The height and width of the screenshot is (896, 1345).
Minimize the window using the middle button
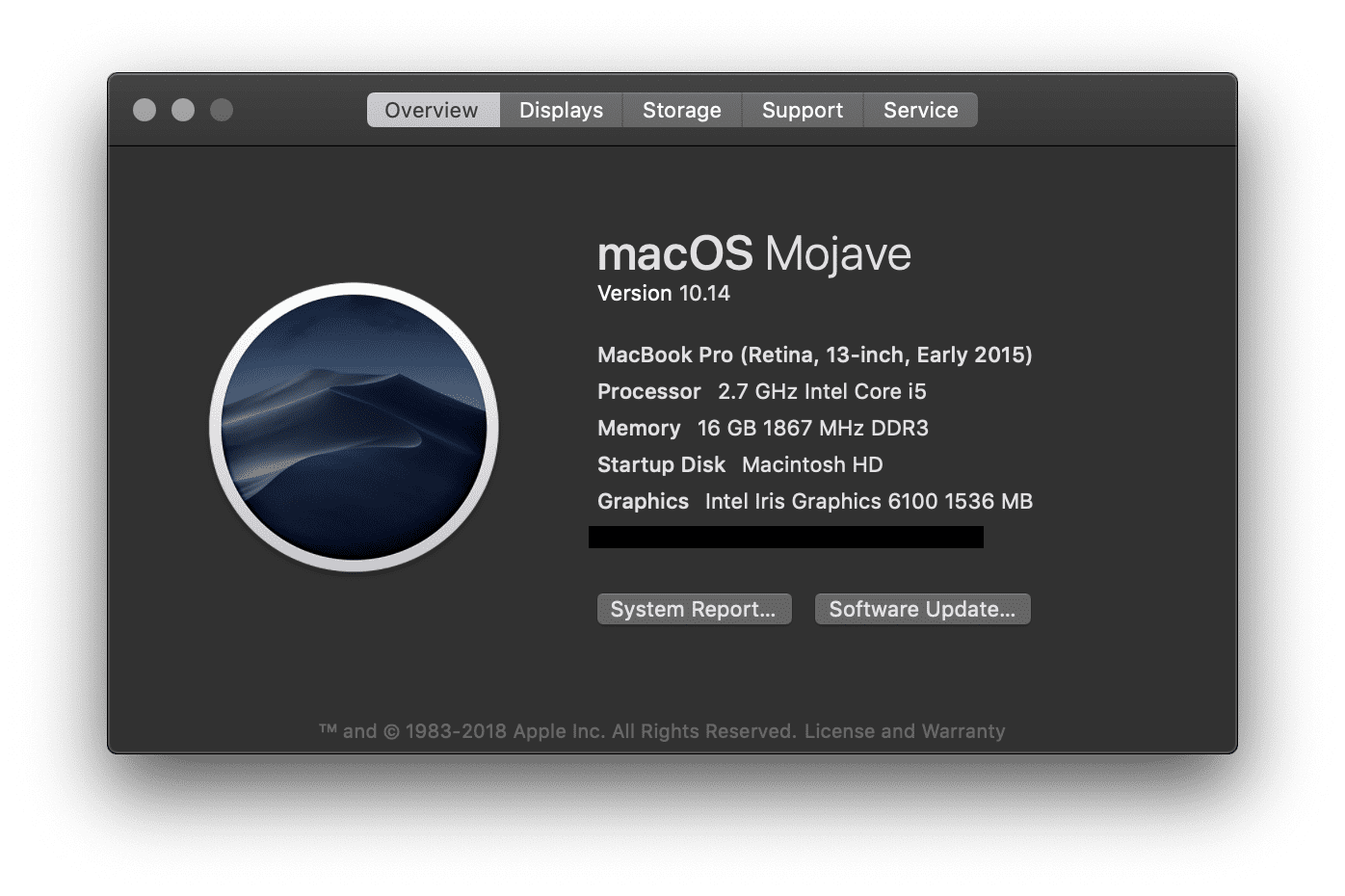tap(183, 110)
